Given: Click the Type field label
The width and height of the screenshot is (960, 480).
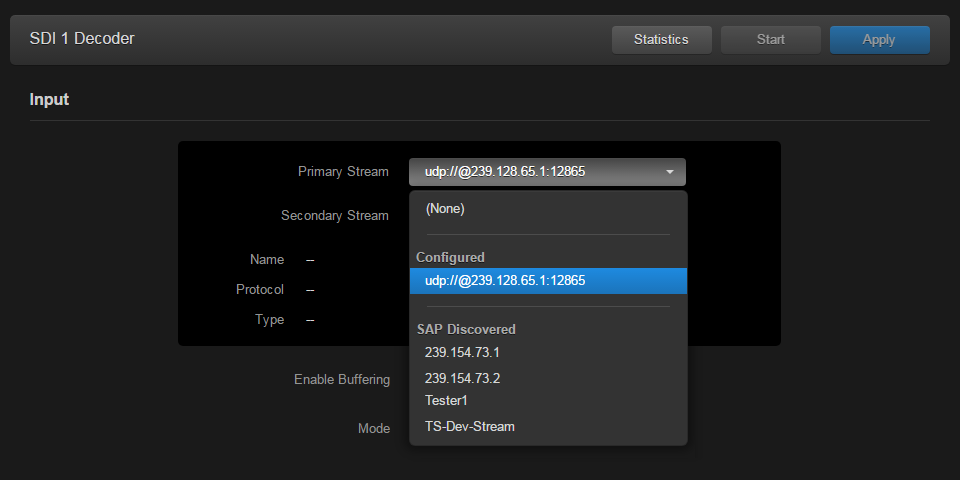Looking at the screenshot, I should coord(269,320).
